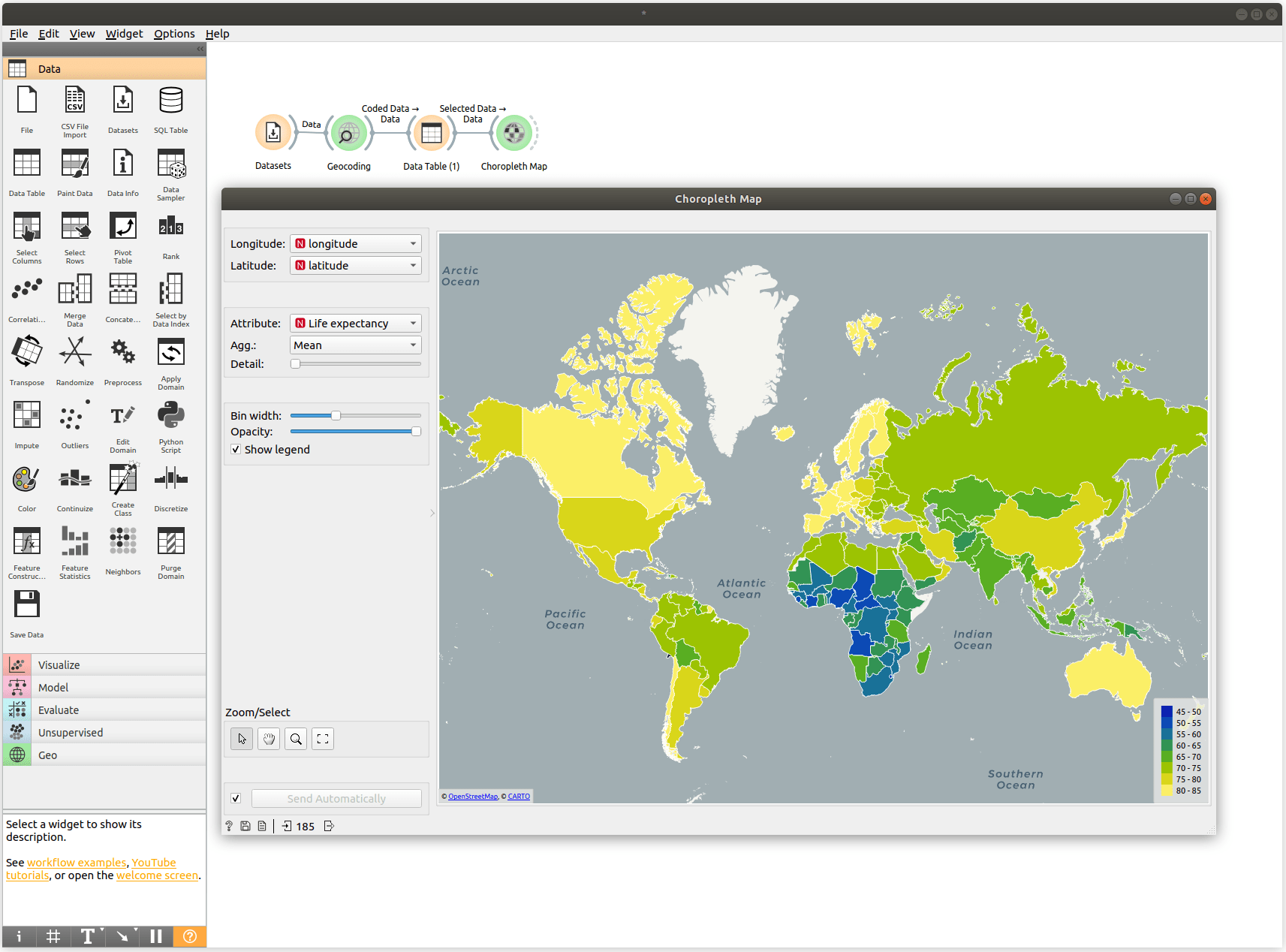Image resolution: width=1286 pixels, height=952 pixels.
Task: Open the Attribute Life expectancy dropdown
Action: (355, 324)
